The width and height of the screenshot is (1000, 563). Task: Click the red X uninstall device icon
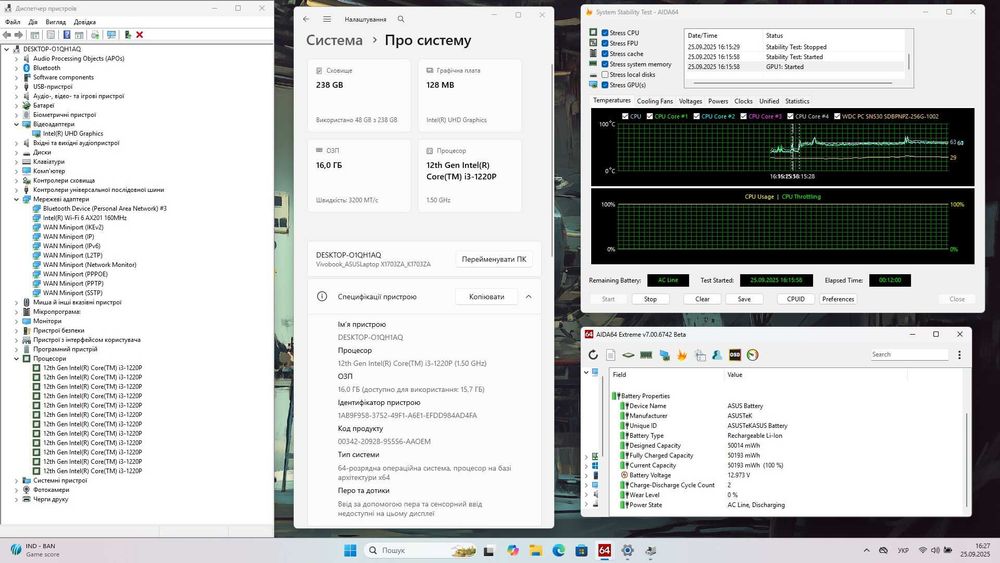(140, 35)
